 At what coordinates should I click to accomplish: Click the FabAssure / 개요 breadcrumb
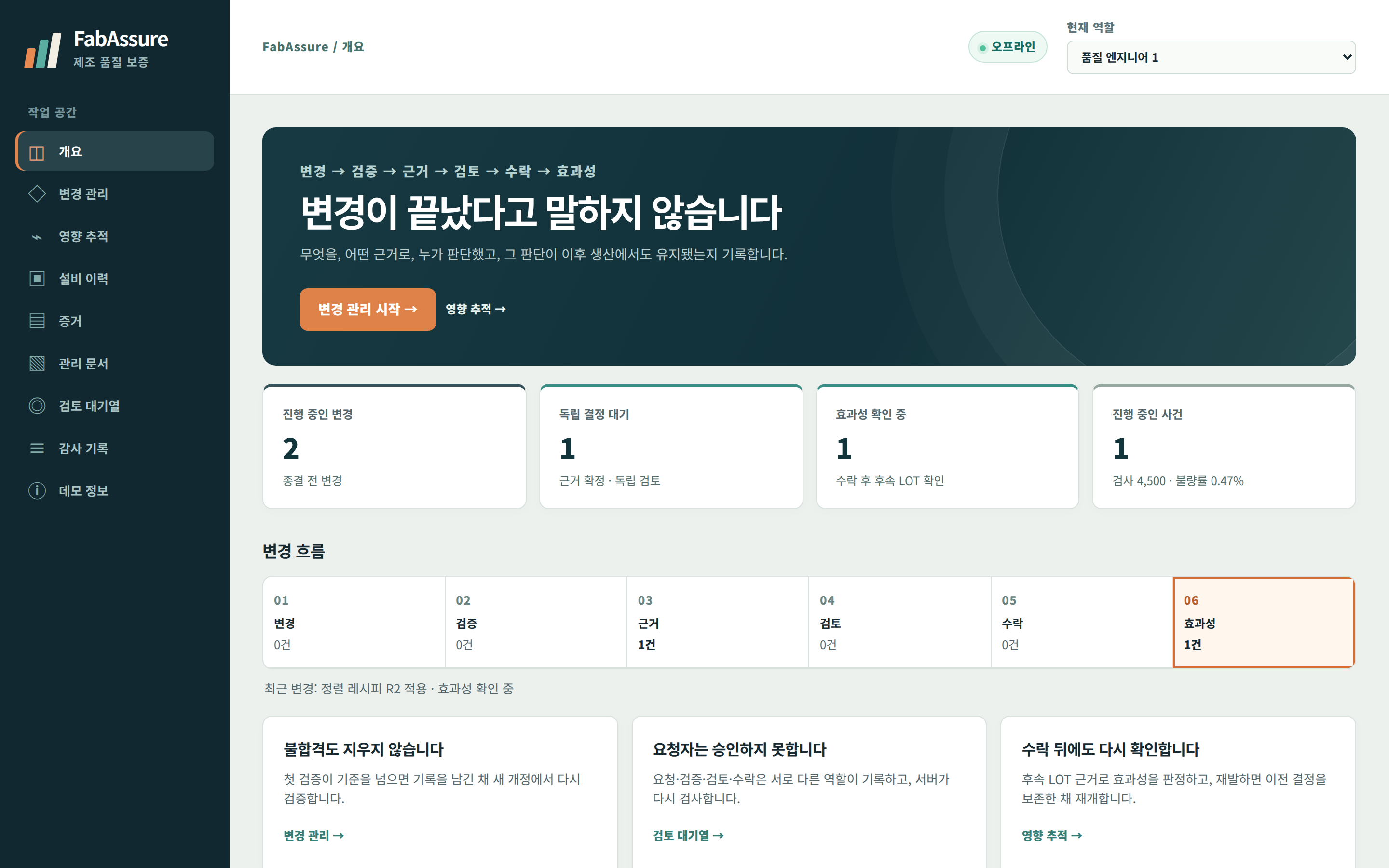(313, 47)
